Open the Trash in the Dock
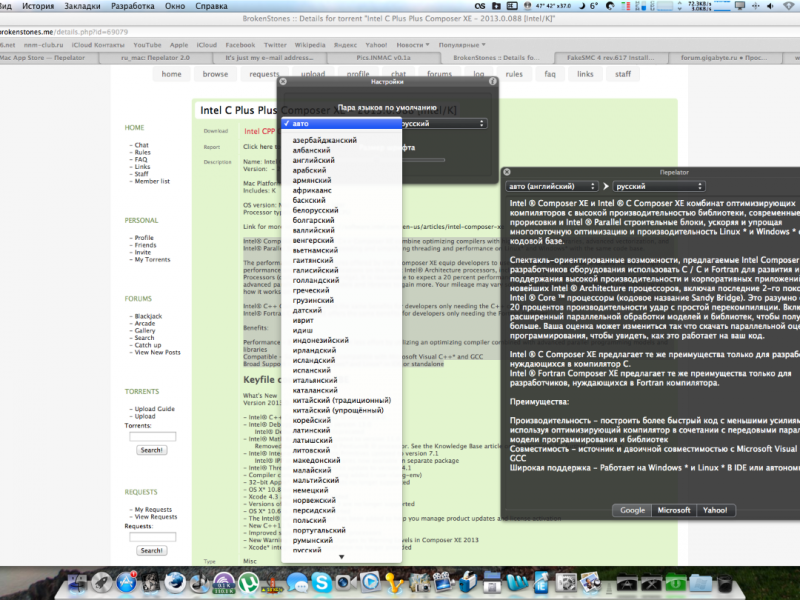 tap(724, 583)
